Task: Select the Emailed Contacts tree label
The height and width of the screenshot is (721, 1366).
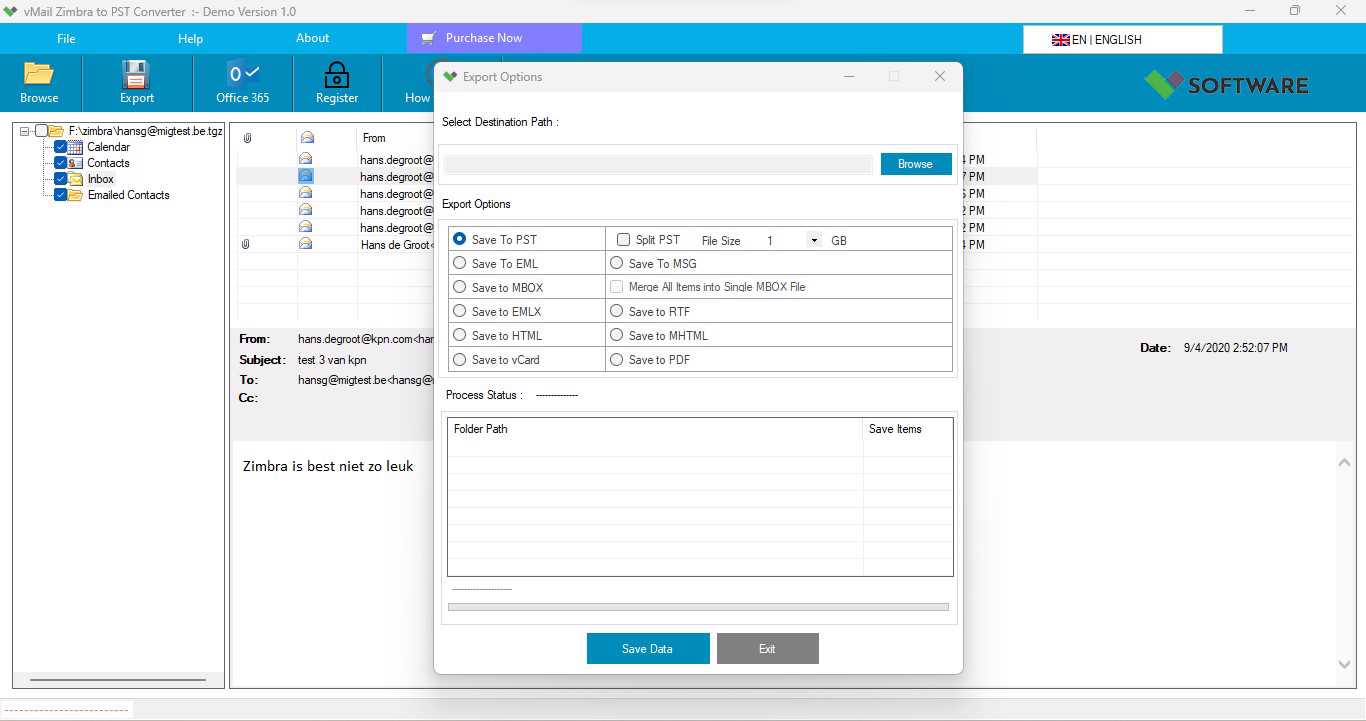Action: 129,195
